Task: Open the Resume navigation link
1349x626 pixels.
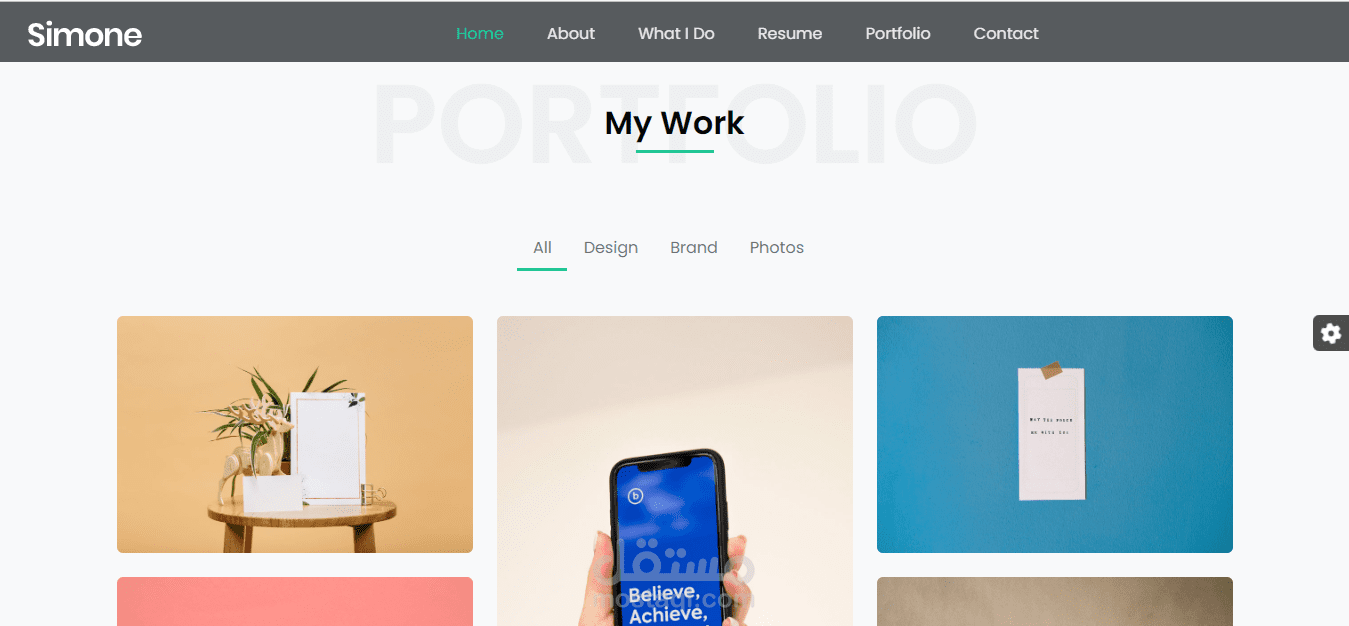Action: [x=790, y=33]
